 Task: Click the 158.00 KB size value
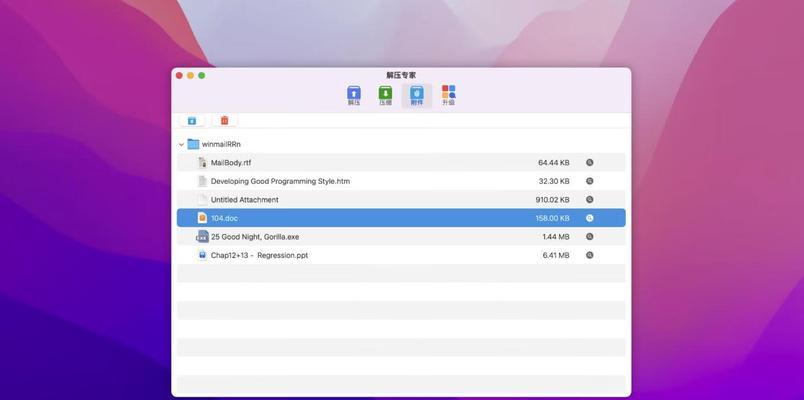point(552,218)
